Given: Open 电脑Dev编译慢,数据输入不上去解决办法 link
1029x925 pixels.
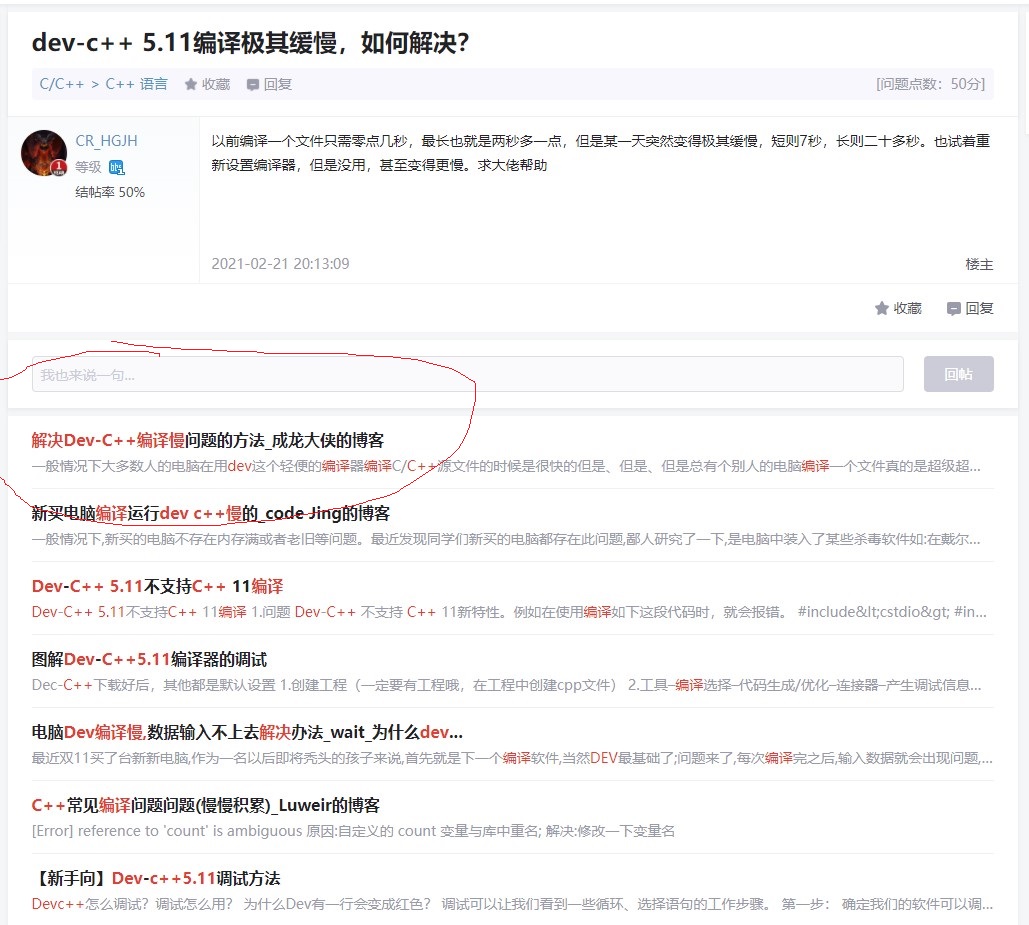Looking at the screenshot, I should (247, 732).
